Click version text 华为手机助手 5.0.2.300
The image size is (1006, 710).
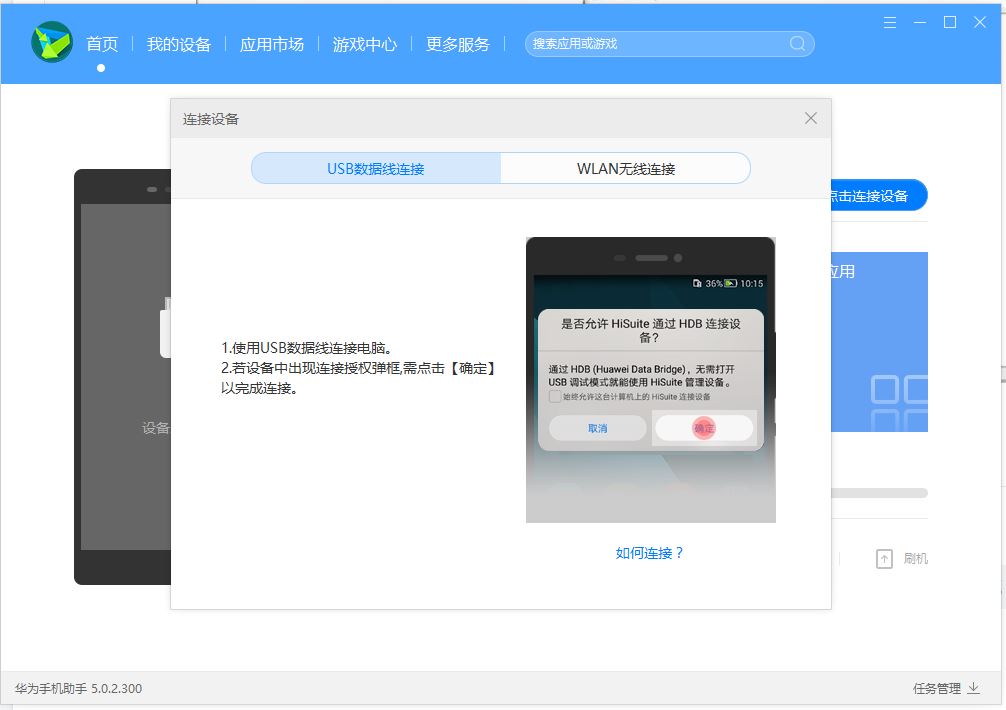[x=78, y=688]
